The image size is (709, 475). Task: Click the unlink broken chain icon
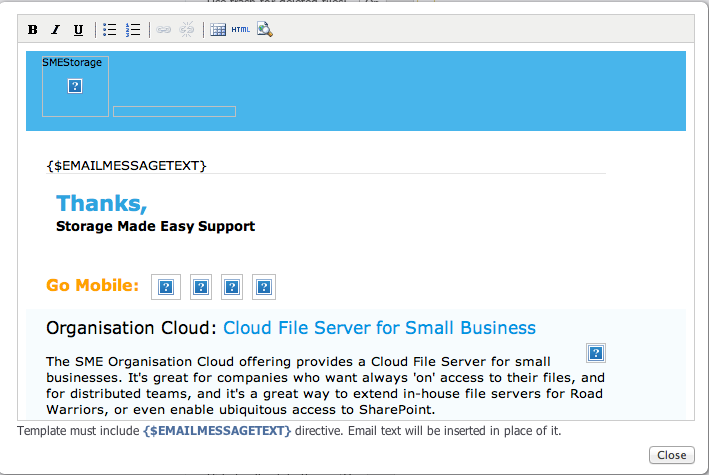pyautogui.click(x=186, y=30)
